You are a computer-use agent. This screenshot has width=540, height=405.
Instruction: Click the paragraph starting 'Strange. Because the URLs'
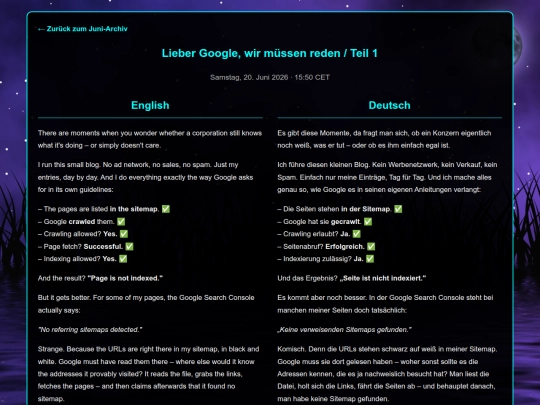[x=150, y=374]
